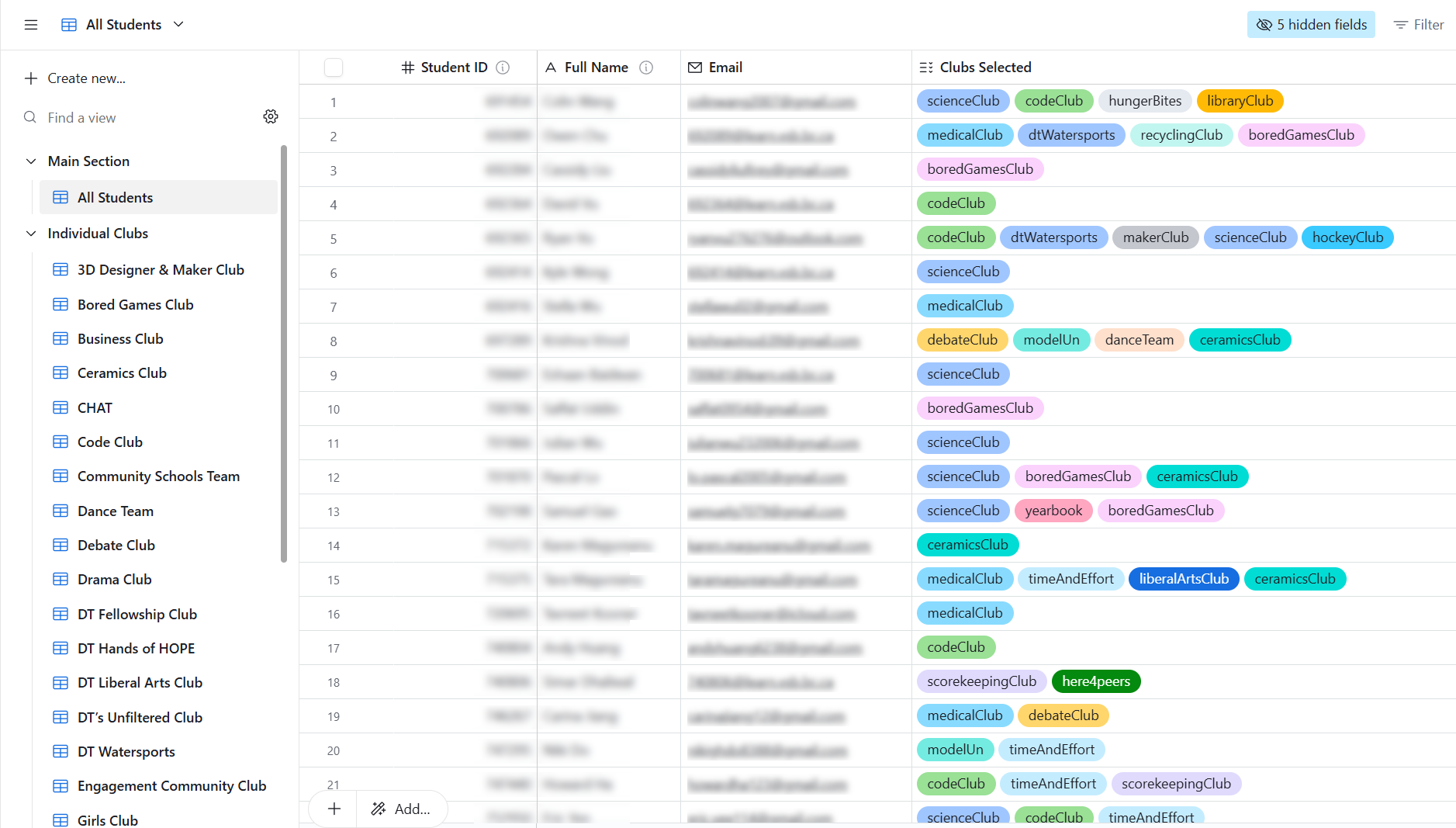Viewport: 1456px width, 828px height.
Task: Click the view settings gear icon
Action: [x=271, y=116]
